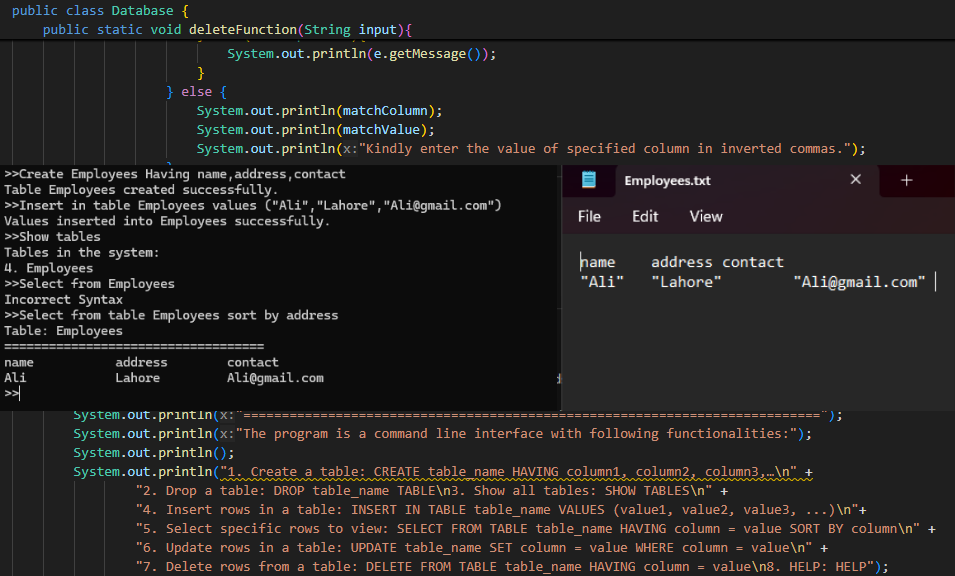The width and height of the screenshot is (955, 576).
Task: Focus the empty terminal prompt on the last line
Action: tap(12, 393)
